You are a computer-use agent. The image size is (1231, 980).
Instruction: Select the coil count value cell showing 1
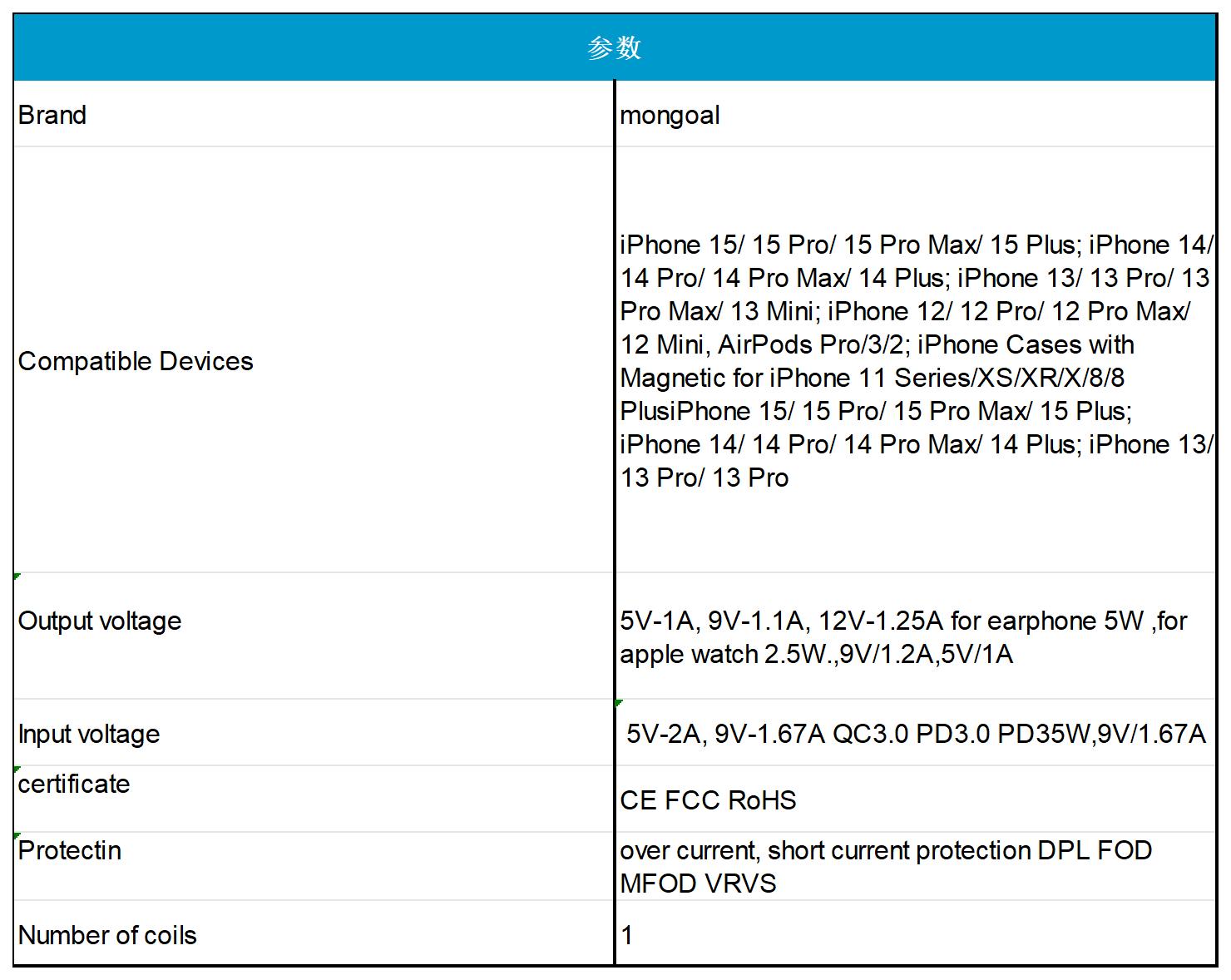click(x=916, y=933)
